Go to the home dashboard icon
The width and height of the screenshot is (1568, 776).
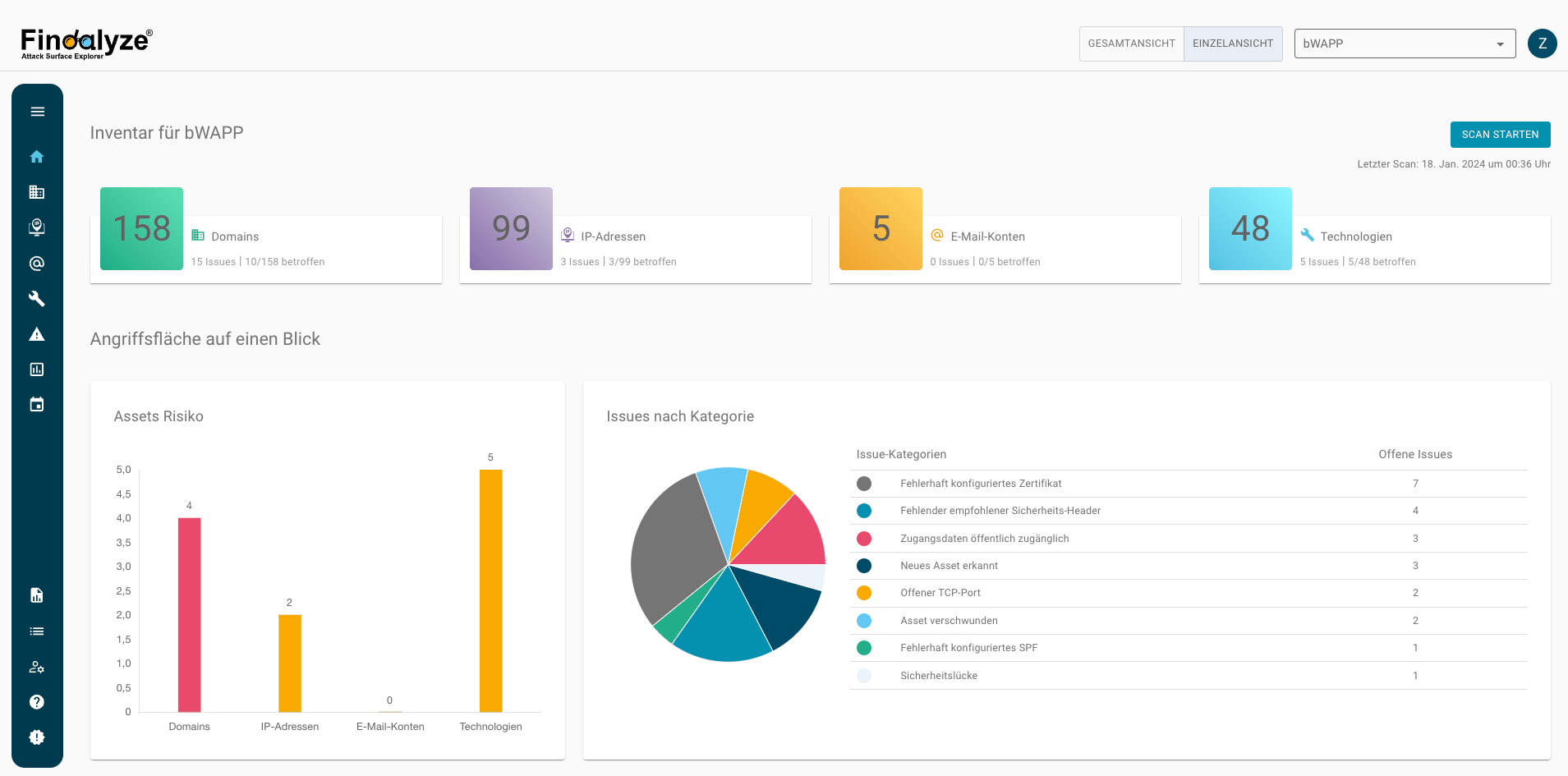coord(37,157)
